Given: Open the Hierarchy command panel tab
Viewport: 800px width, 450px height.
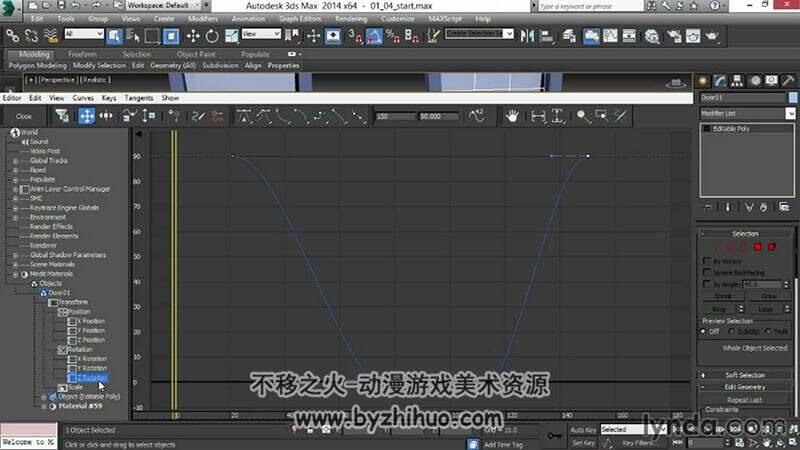Looking at the screenshot, I should click(737, 81).
